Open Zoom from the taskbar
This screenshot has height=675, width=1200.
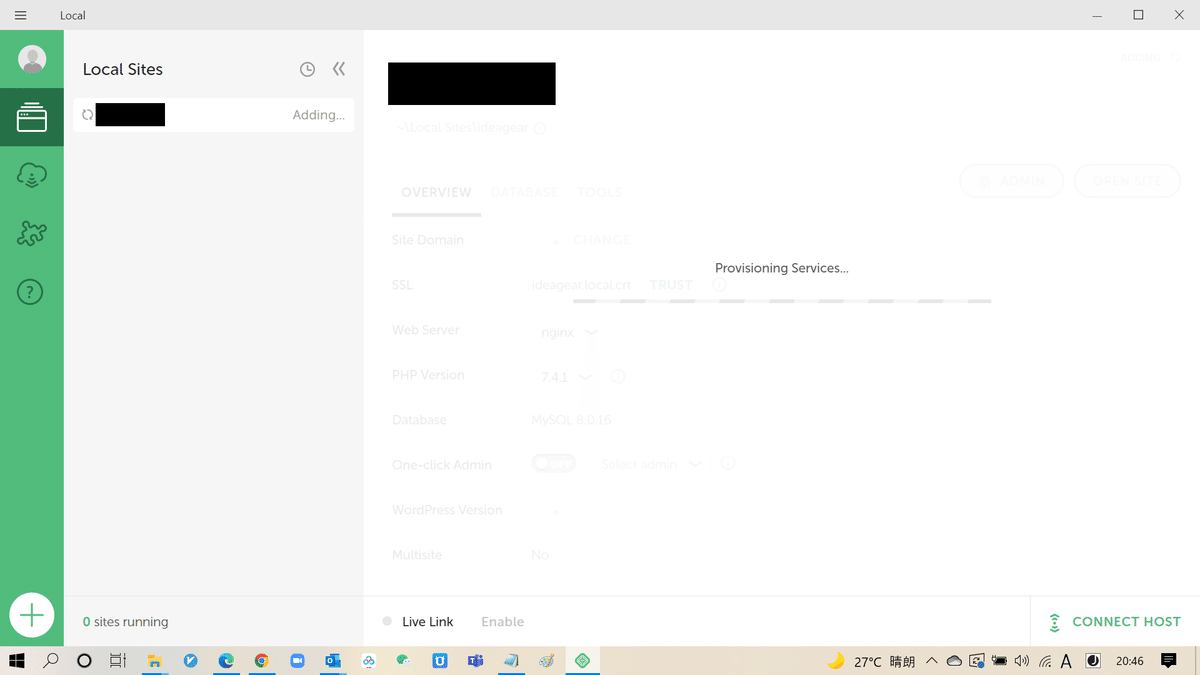(x=297, y=661)
